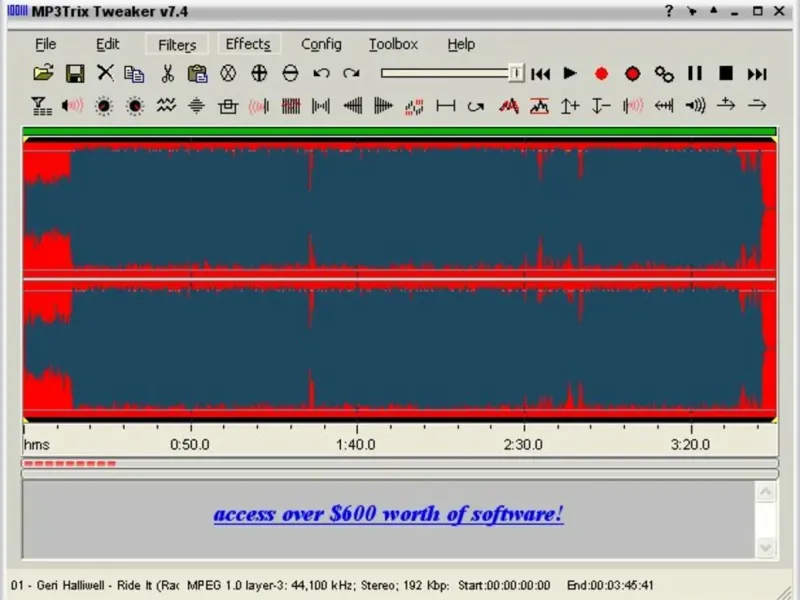Open the Effects menu

(248, 44)
